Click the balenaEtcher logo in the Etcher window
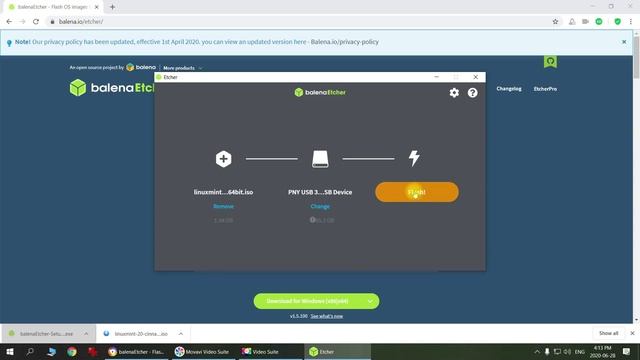The width and height of the screenshot is (640, 360). click(320, 92)
